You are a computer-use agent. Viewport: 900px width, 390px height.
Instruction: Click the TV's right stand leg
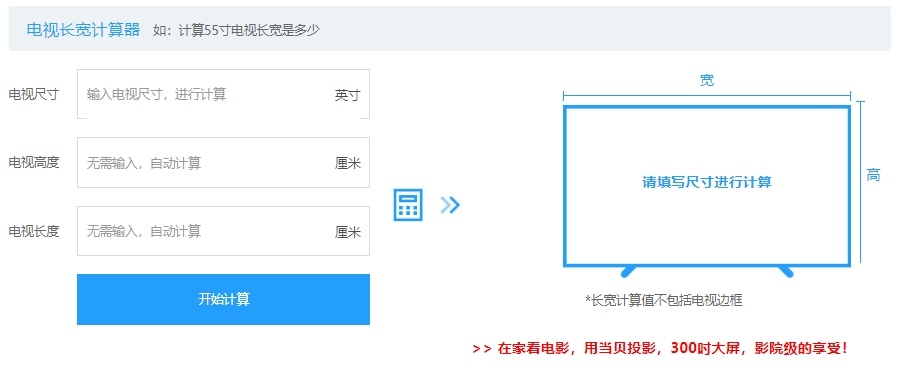785,271
